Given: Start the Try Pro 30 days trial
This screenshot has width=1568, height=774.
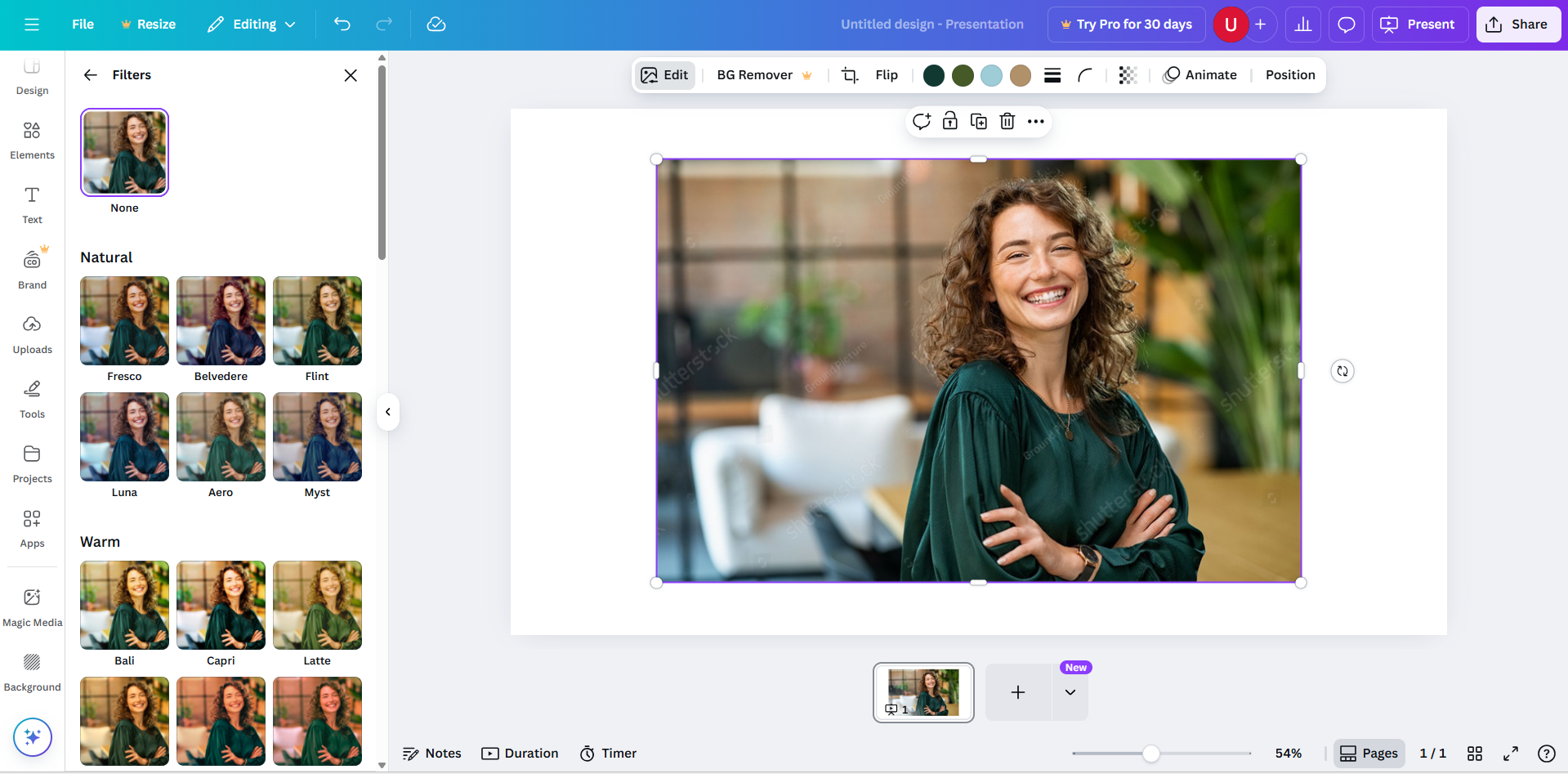Looking at the screenshot, I should click(x=1125, y=25).
